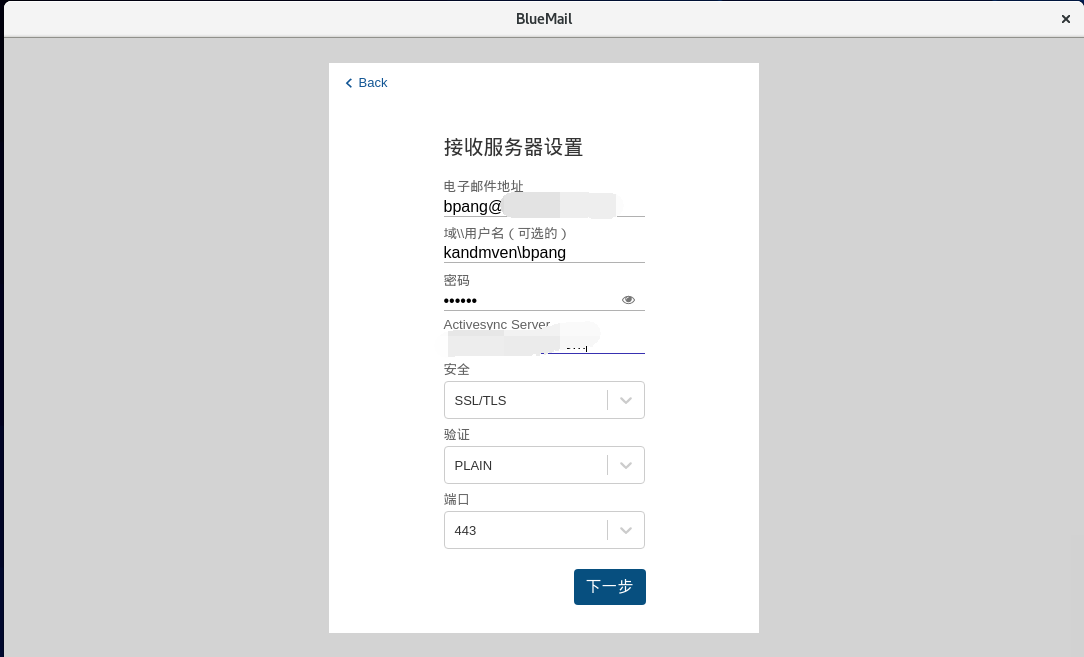Click the chevron on the SSL/TLS dropdown
The image size is (1084, 657).
click(x=626, y=400)
